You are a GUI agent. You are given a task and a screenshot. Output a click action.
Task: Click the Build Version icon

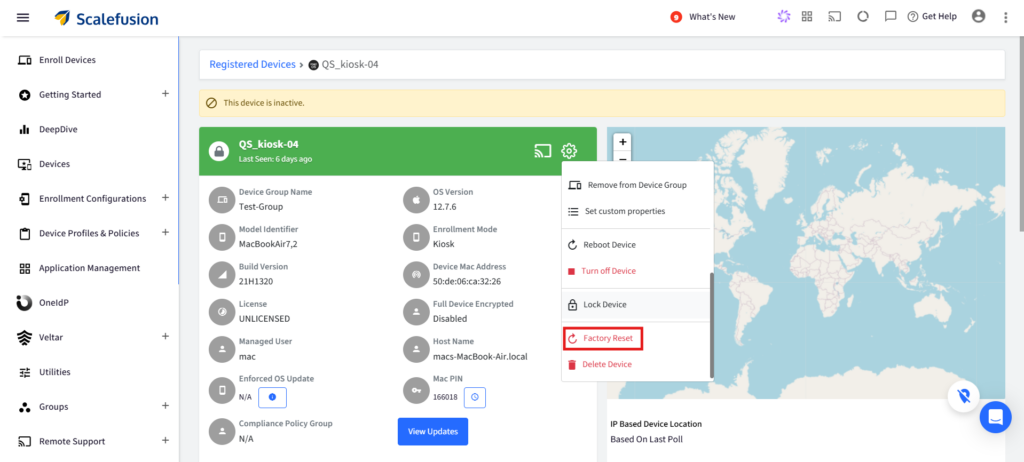point(222,274)
